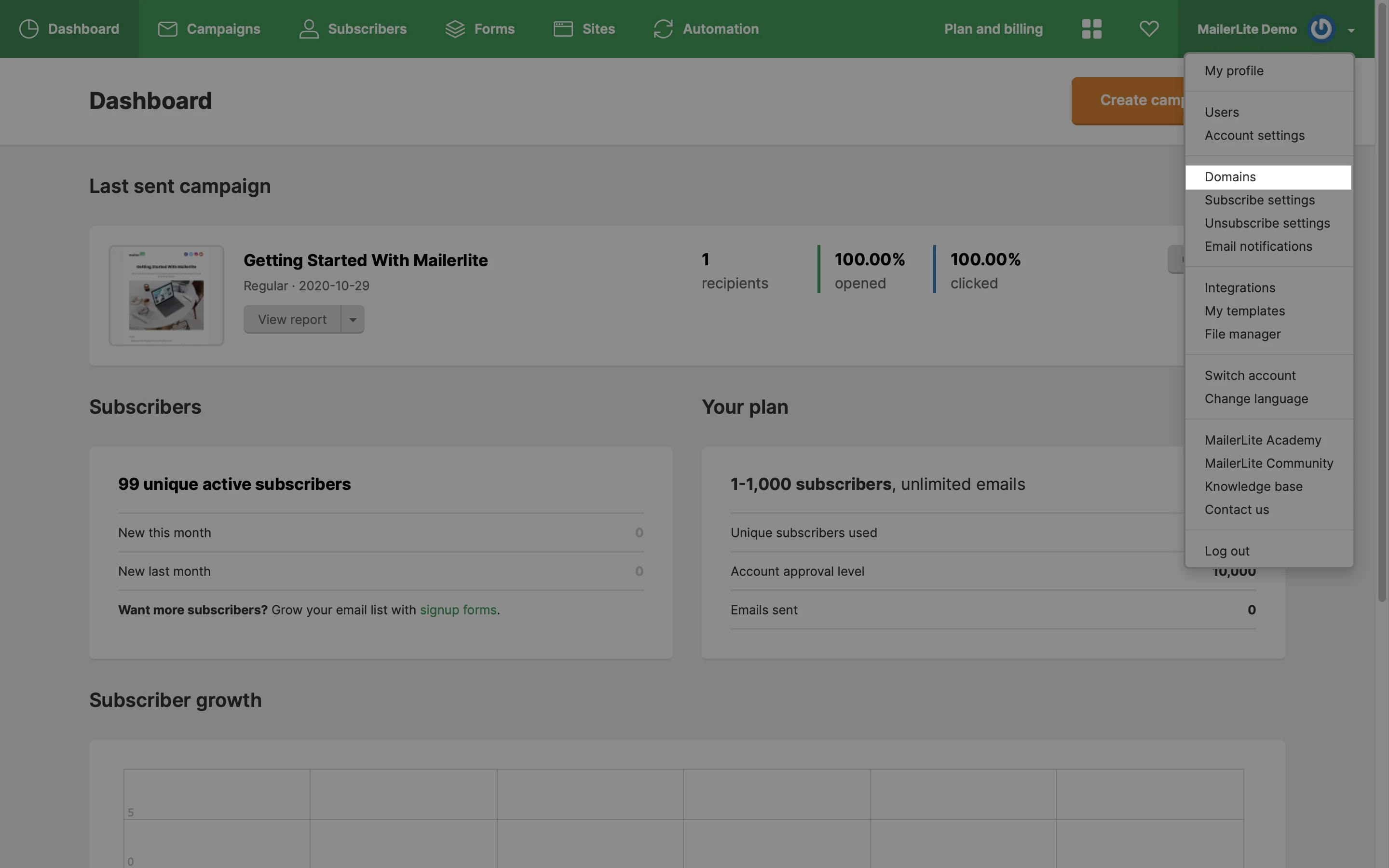Click the Forms layers icon
1389x868 pixels.
[x=455, y=29]
